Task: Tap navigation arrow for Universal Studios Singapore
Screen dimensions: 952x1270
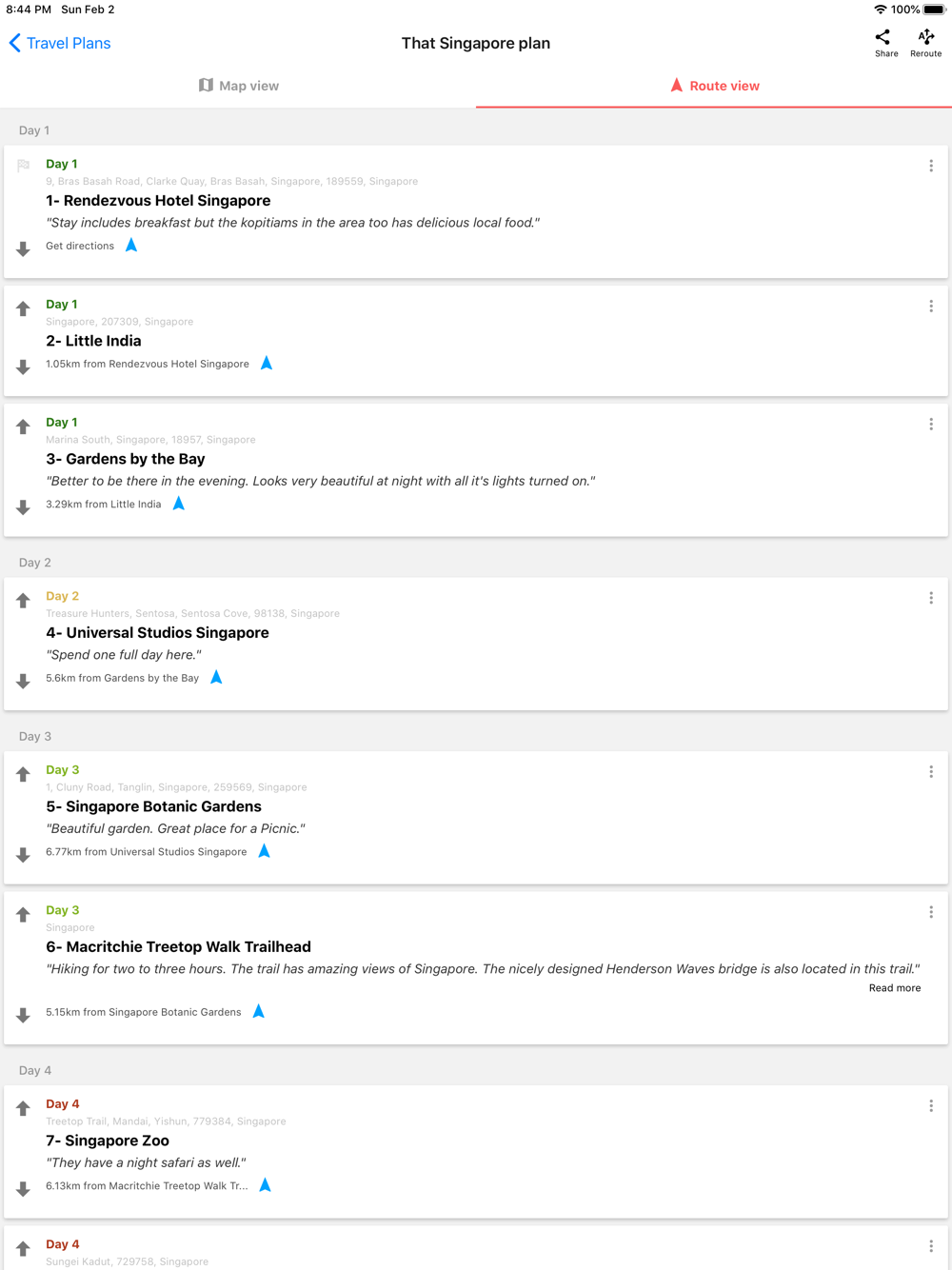Action: (x=216, y=677)
